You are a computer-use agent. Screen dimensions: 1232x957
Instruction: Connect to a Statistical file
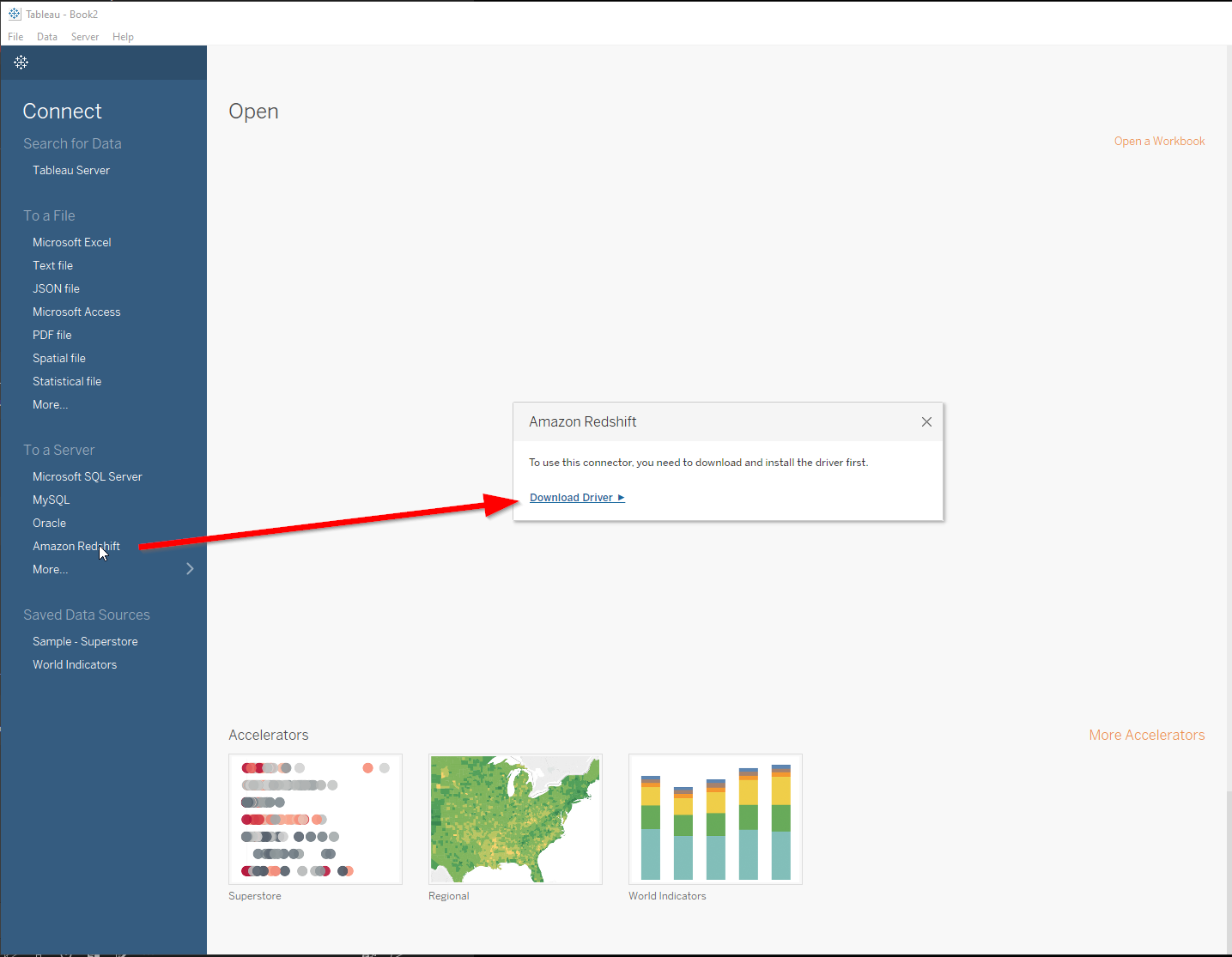pyautogui.click(x=67, y=381)
